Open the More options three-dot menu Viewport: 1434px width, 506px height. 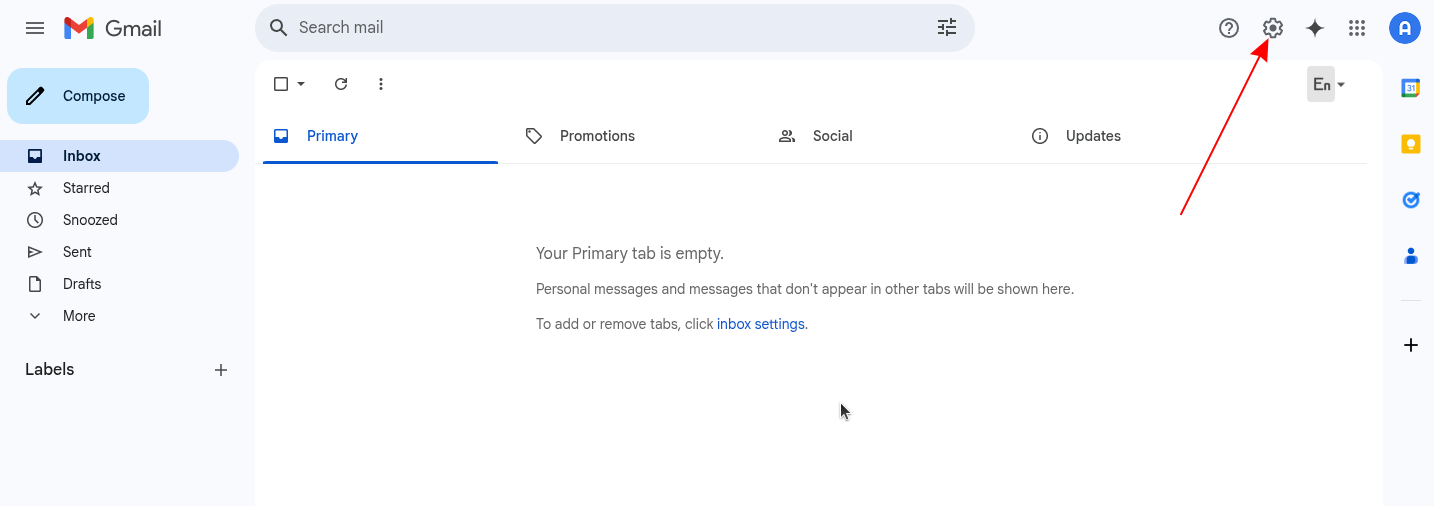coord(381,84)
